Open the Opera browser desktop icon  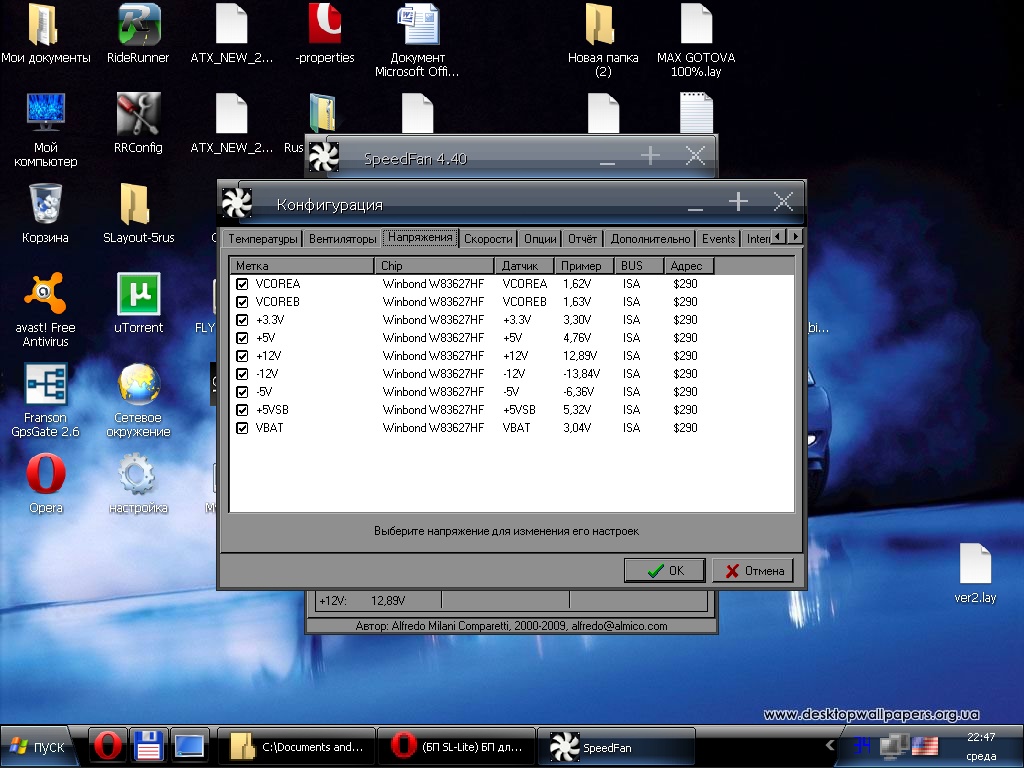pos(46,475)
